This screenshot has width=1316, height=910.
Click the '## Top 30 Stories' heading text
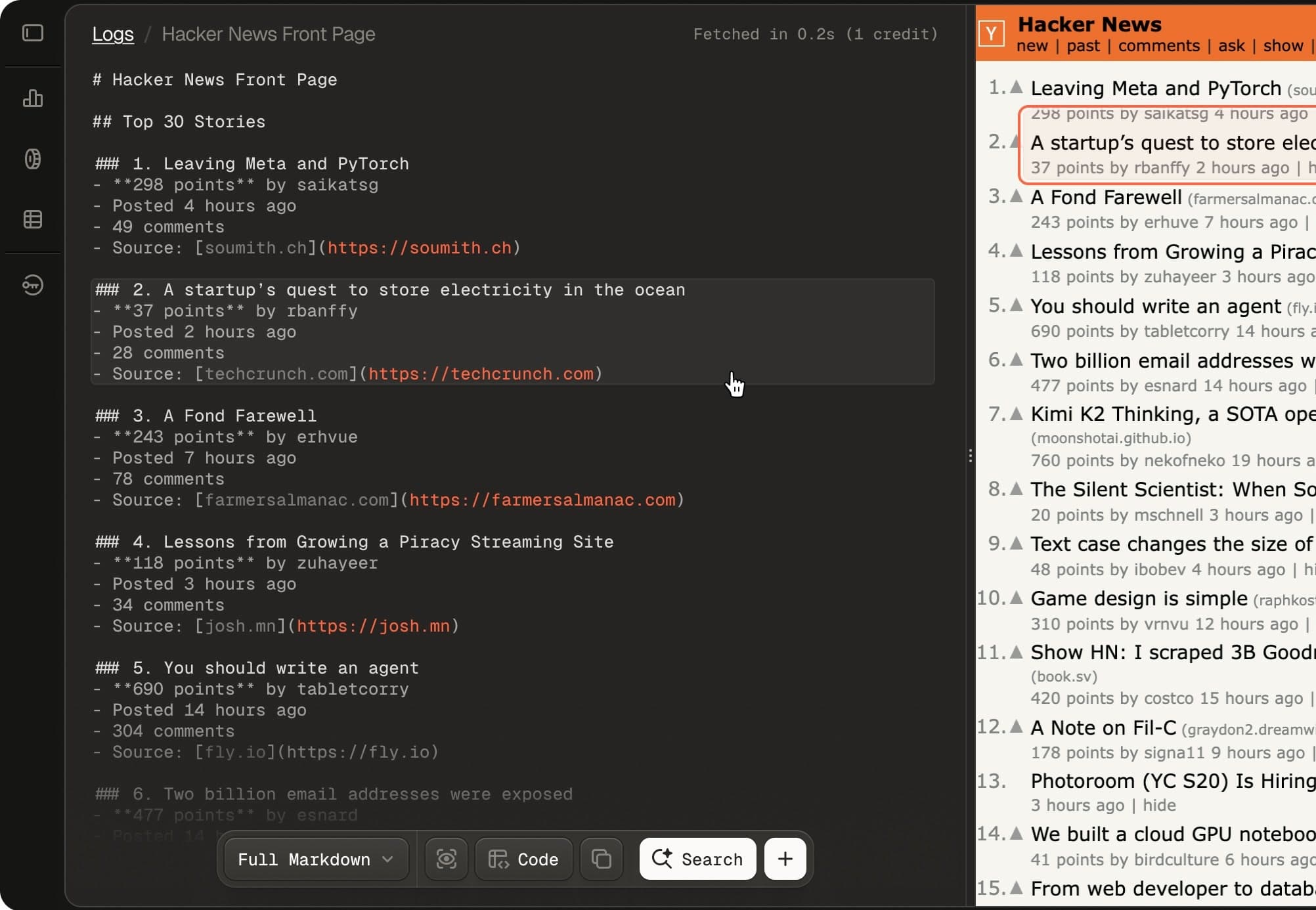pos(179,121)
